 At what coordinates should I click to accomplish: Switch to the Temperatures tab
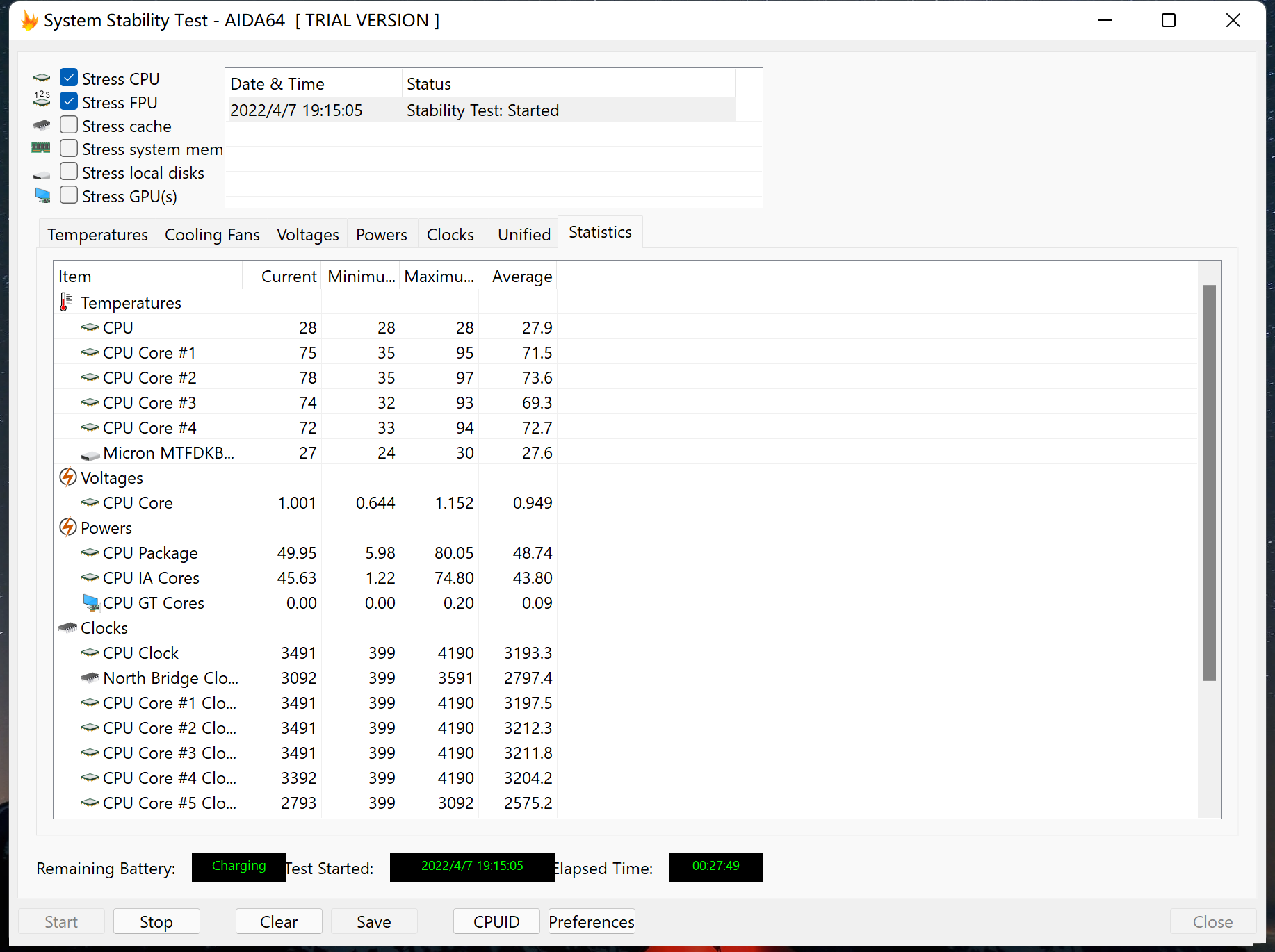click(x=97, y=235)
